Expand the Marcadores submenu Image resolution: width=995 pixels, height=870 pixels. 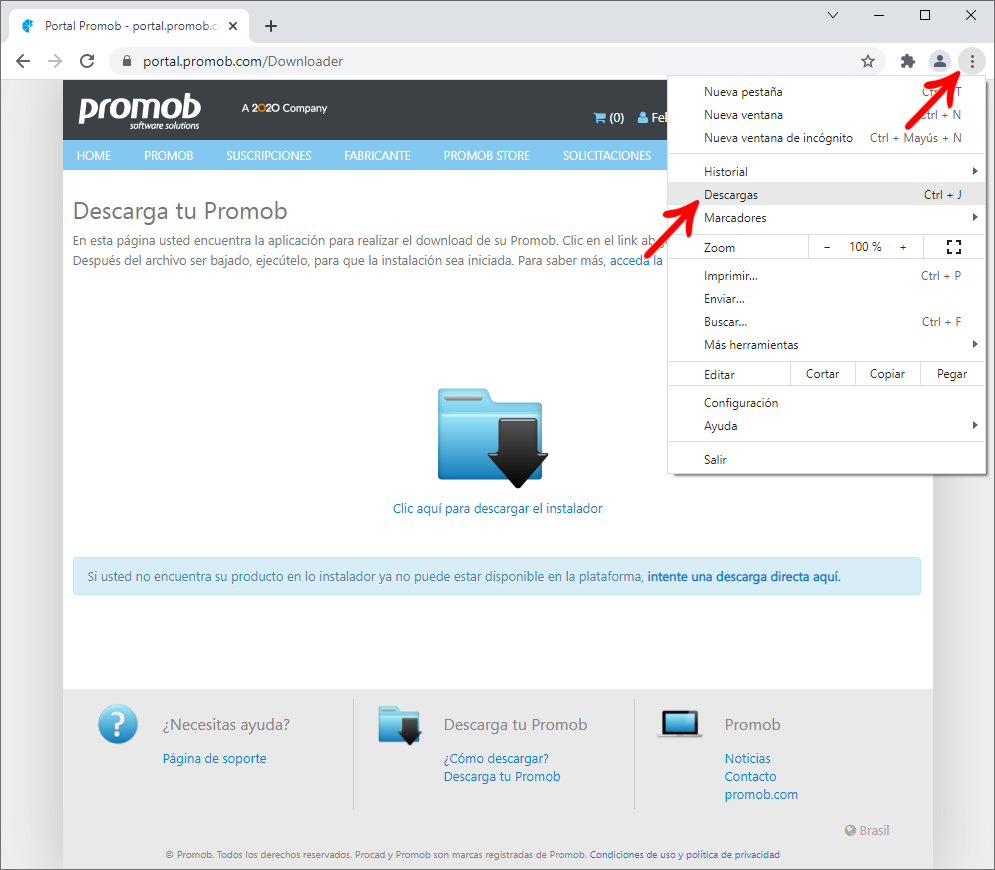click(x=826, y=218)
